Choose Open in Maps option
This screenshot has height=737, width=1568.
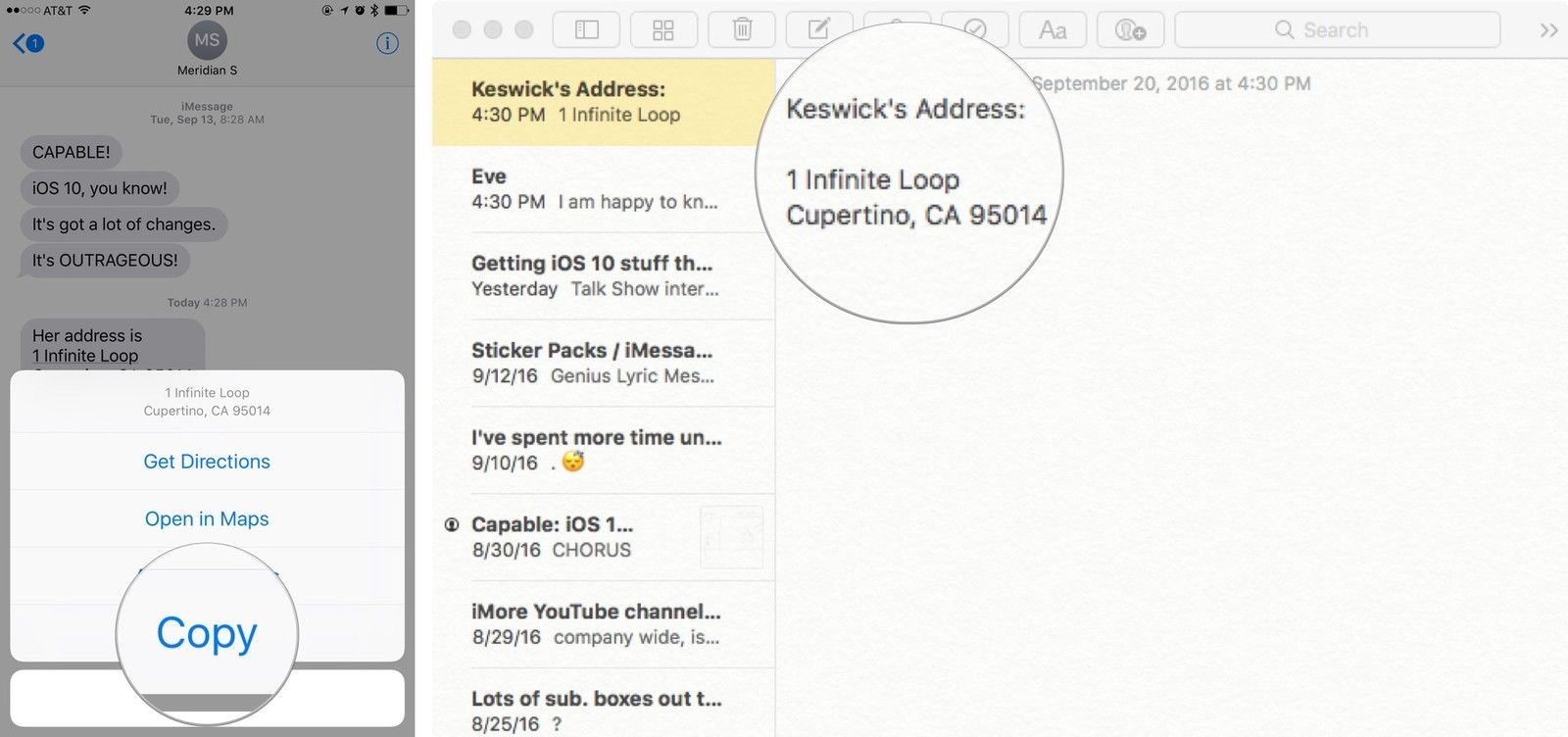[207, 519]
